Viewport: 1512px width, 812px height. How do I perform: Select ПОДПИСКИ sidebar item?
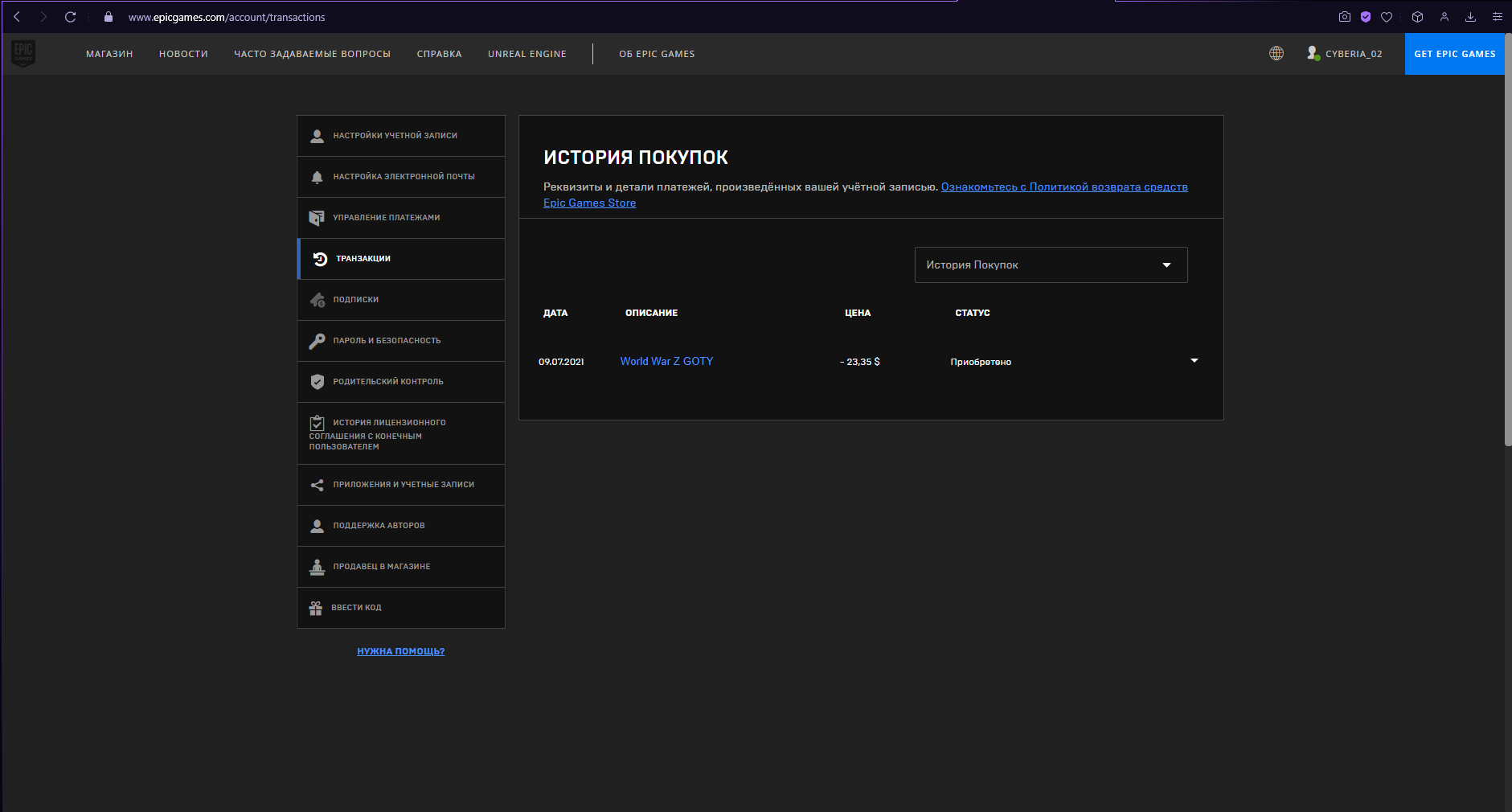(401, 300)
